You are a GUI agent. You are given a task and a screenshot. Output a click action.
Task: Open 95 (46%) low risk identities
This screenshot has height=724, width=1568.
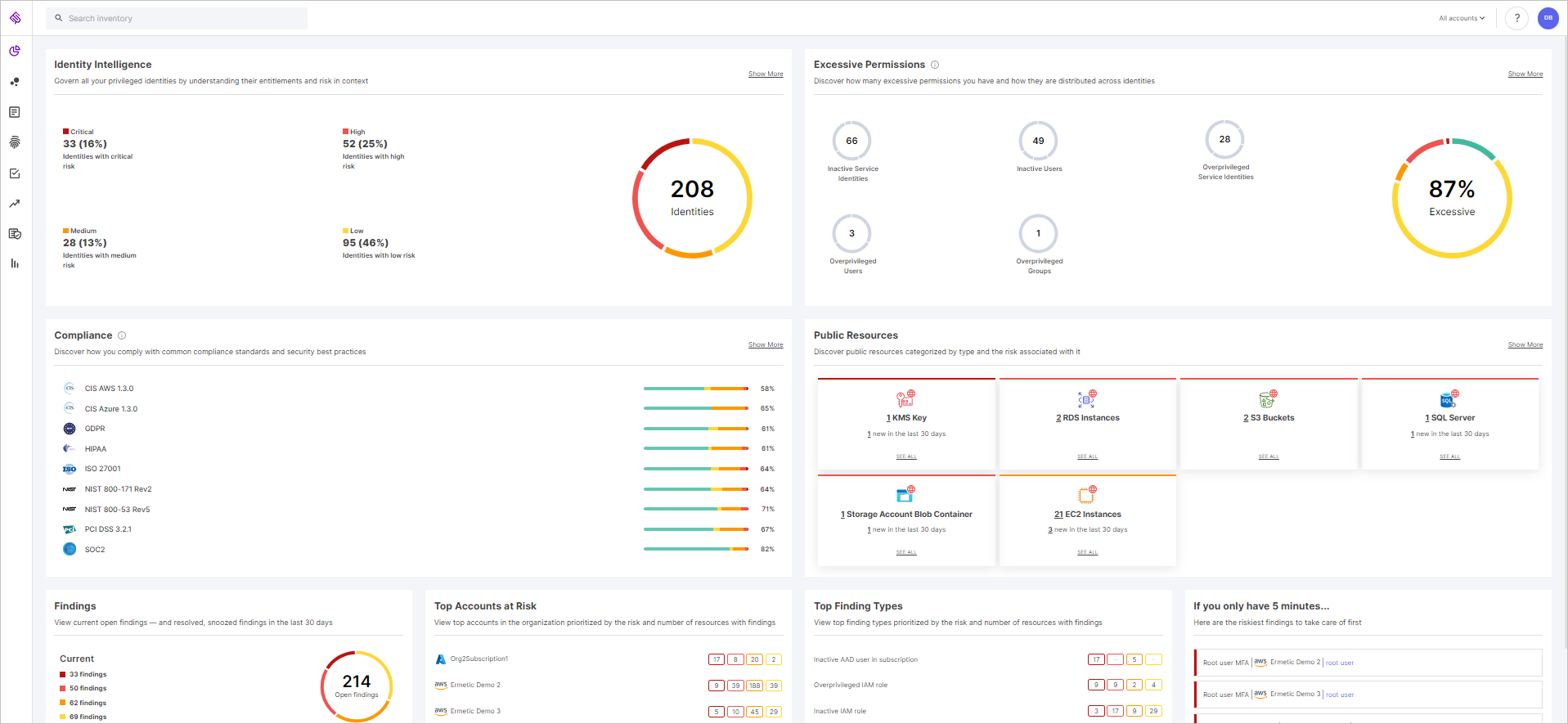pos(366,243)
